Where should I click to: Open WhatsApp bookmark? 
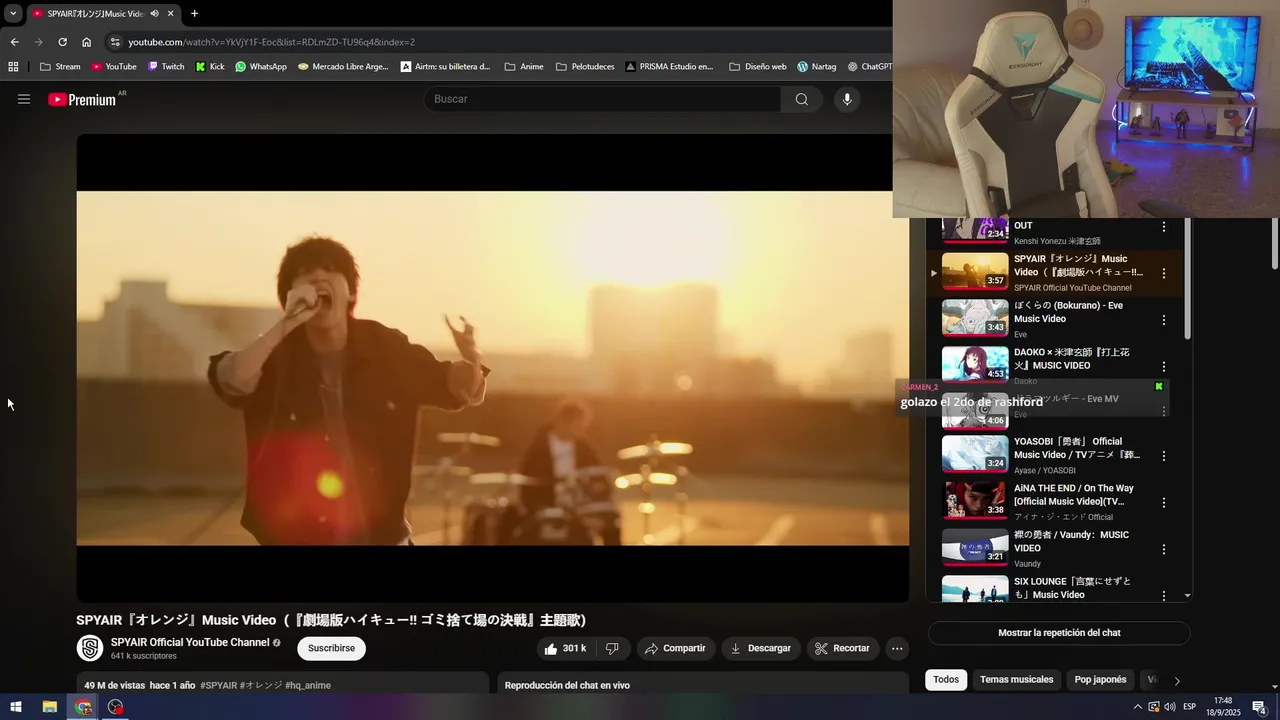click(260, 67)
